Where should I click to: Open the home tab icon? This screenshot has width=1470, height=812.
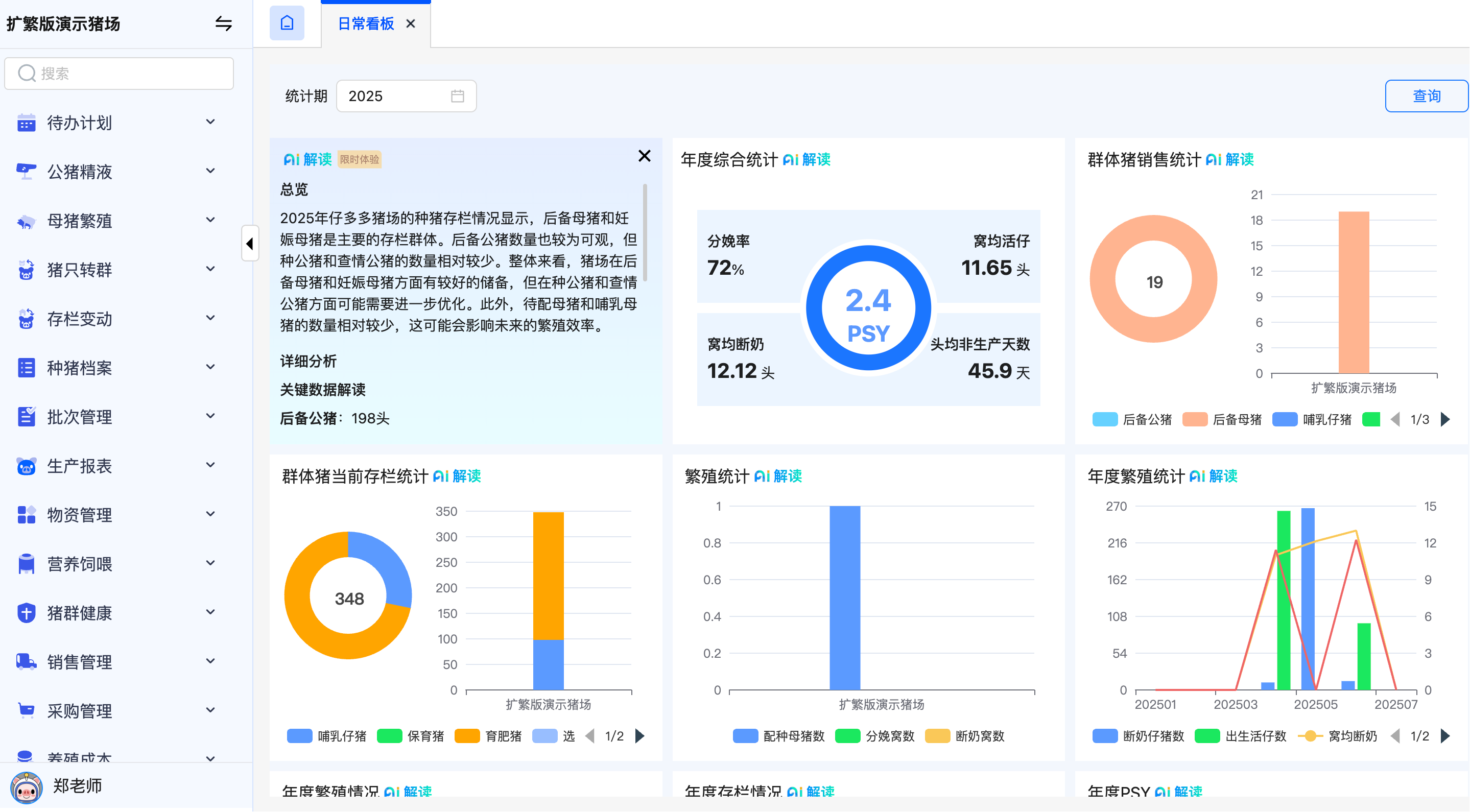point(287,23)
